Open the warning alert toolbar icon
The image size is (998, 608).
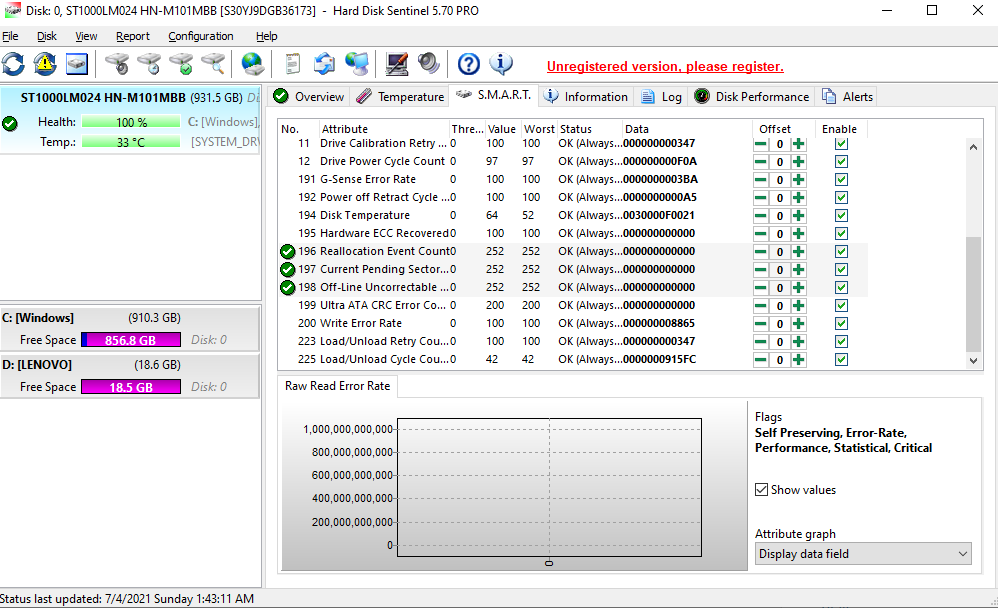45,64
